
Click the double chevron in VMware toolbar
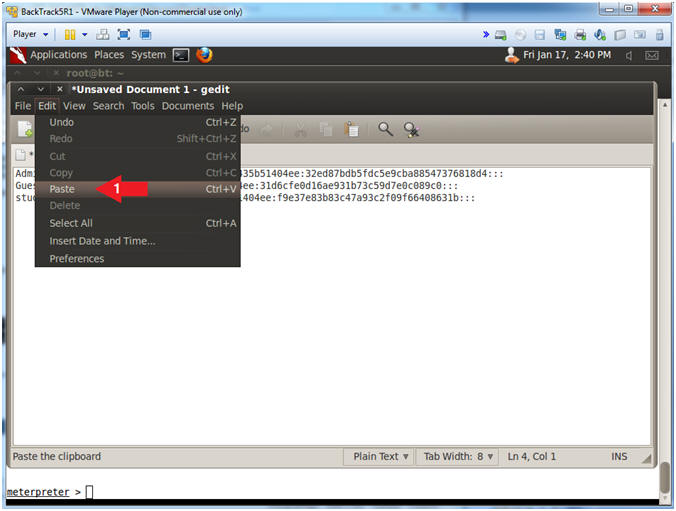[486, 34]
